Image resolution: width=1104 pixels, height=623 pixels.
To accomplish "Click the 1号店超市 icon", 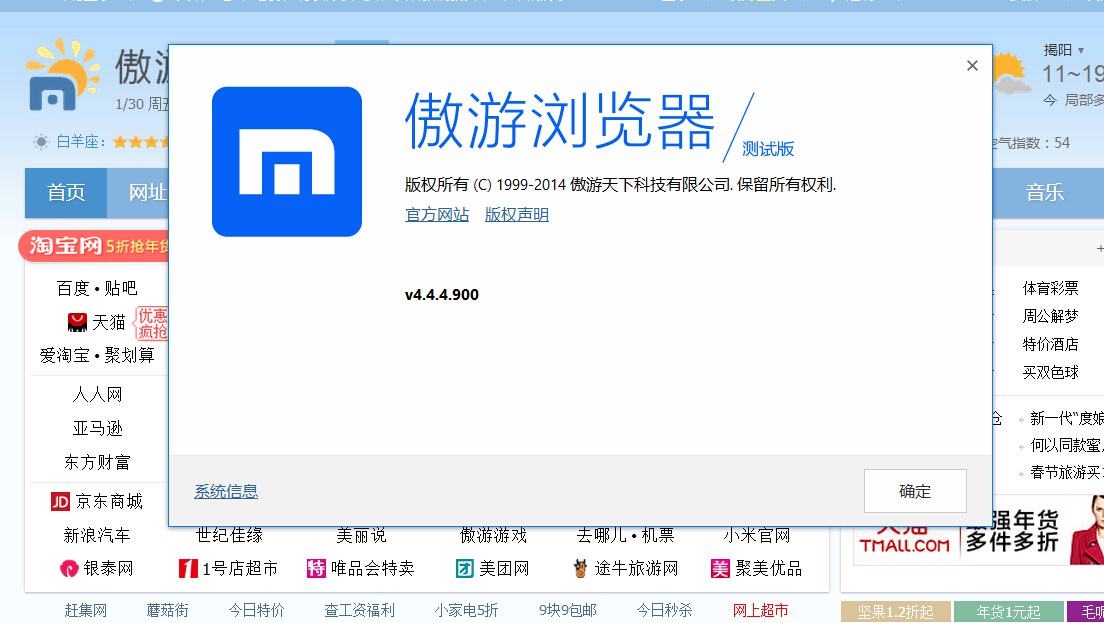I will 188,568.
